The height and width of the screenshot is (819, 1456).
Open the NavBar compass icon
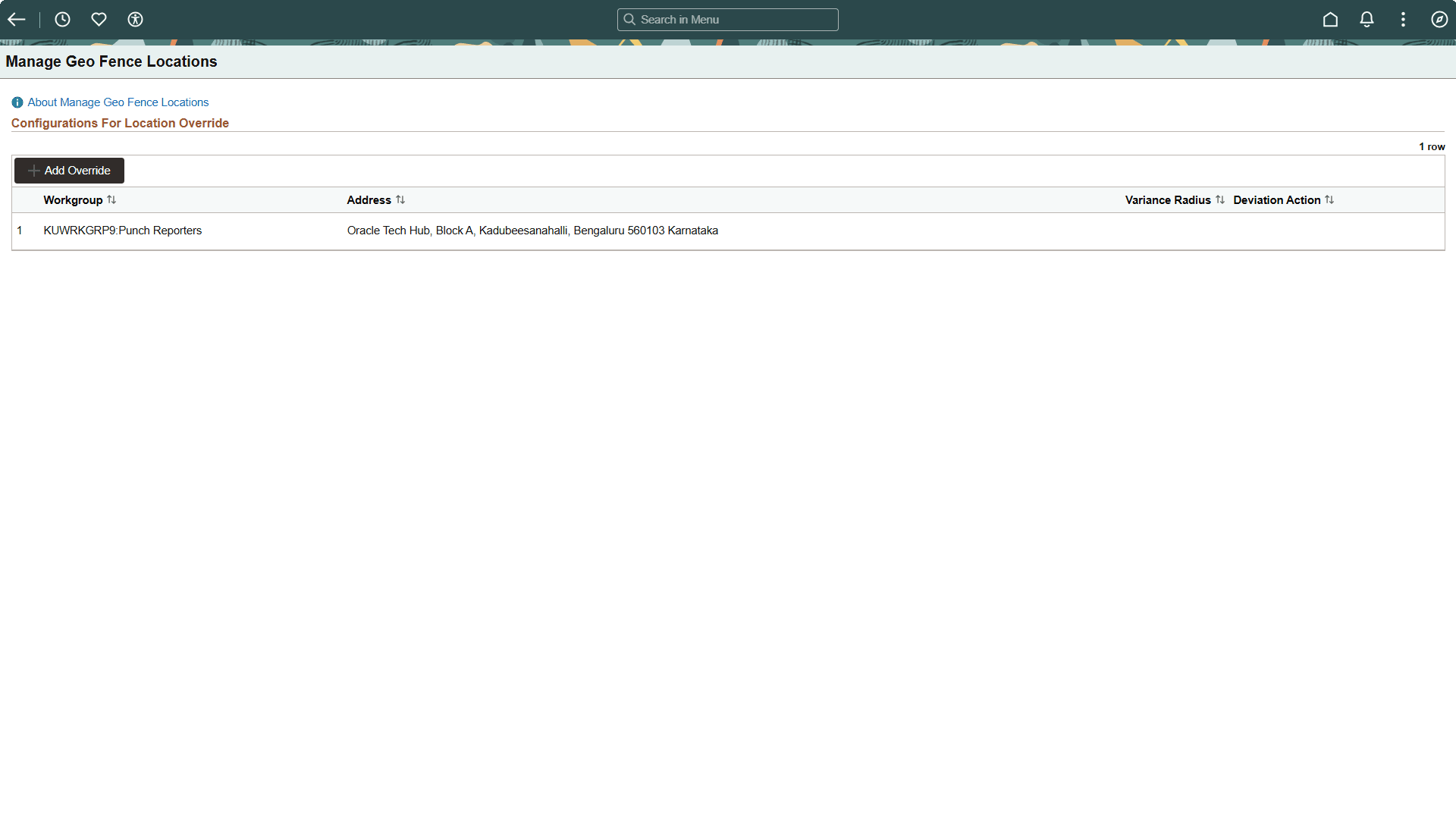tap(1439, 19)
